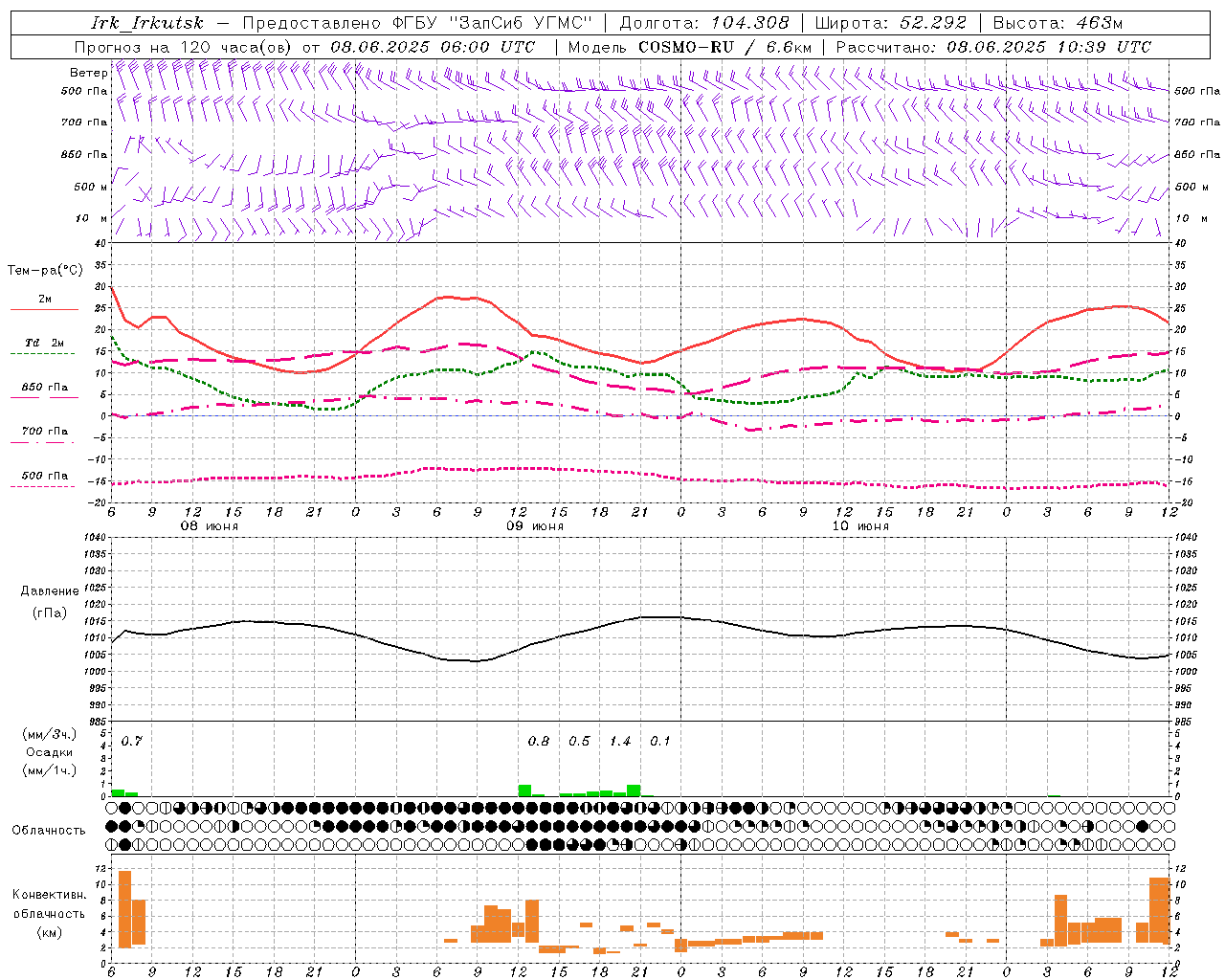
Task: Click the solid red legend line under "2м"
Action: point(44,310)
